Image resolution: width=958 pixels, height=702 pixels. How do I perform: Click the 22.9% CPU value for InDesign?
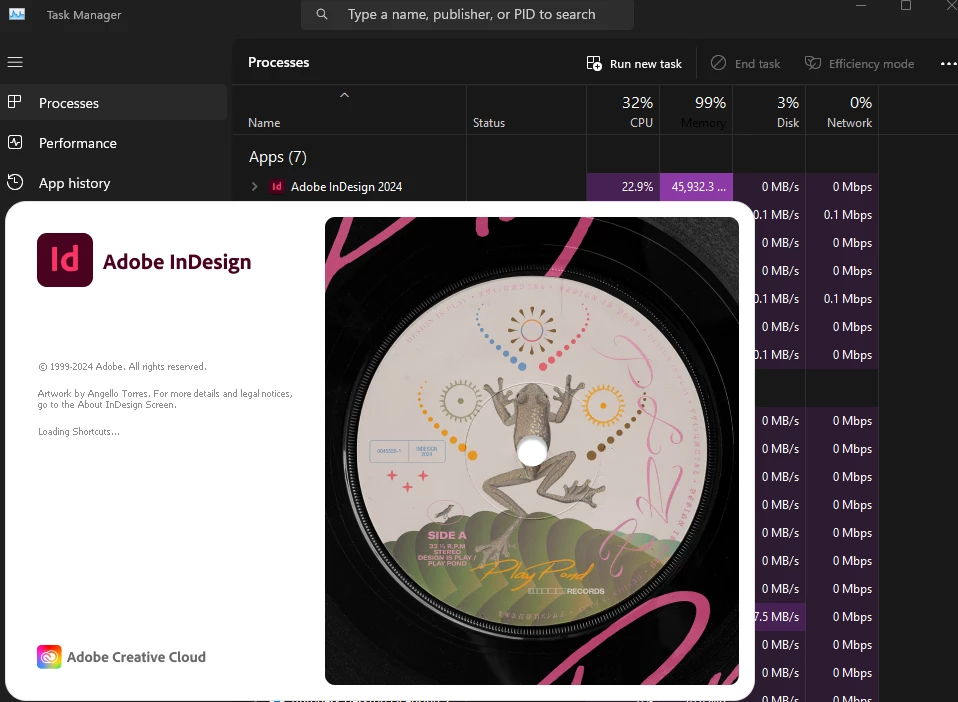click(x=623, y=187)
